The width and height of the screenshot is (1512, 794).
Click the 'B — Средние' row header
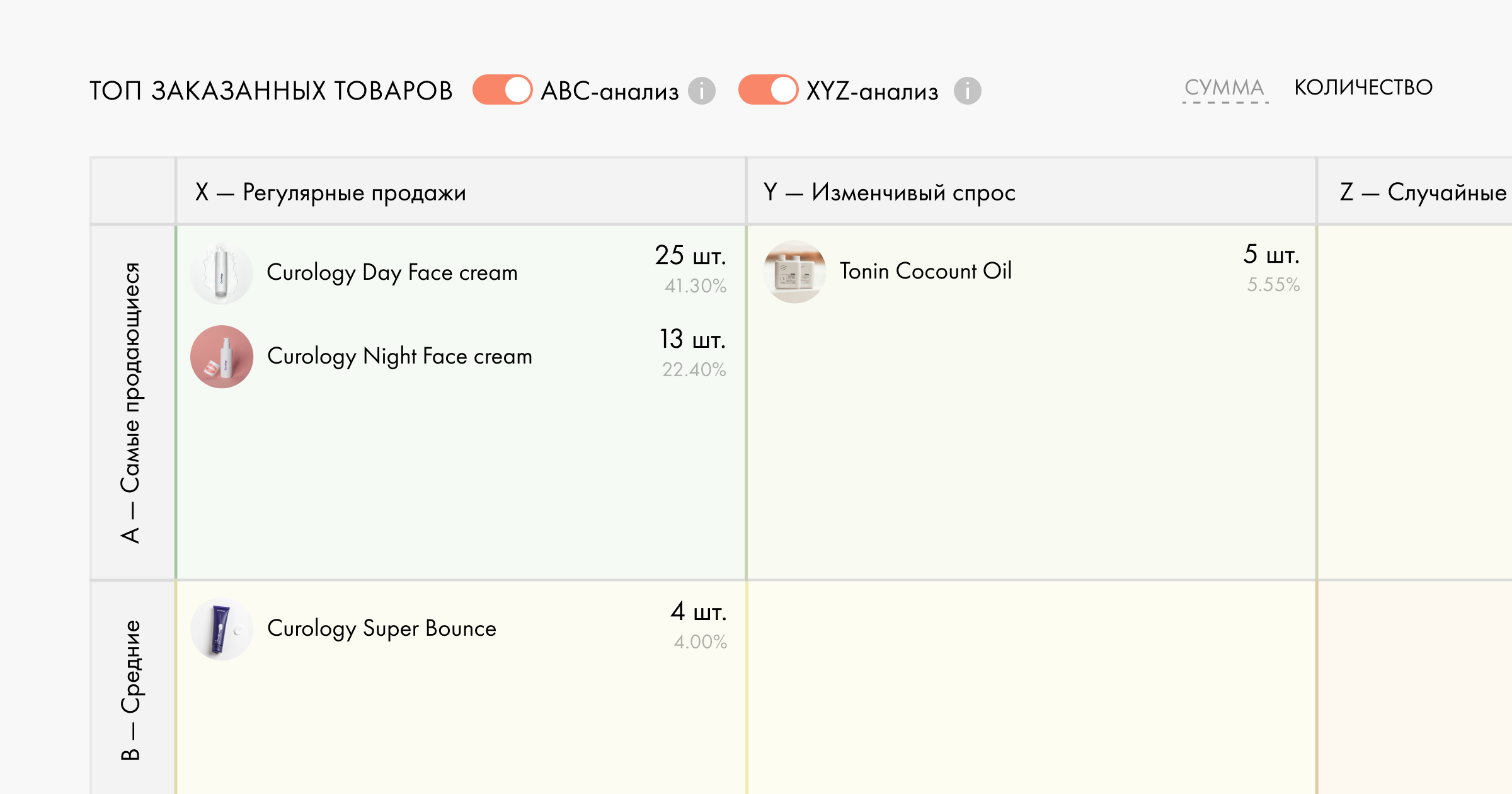pyautogui.click(x=132, y=688)
